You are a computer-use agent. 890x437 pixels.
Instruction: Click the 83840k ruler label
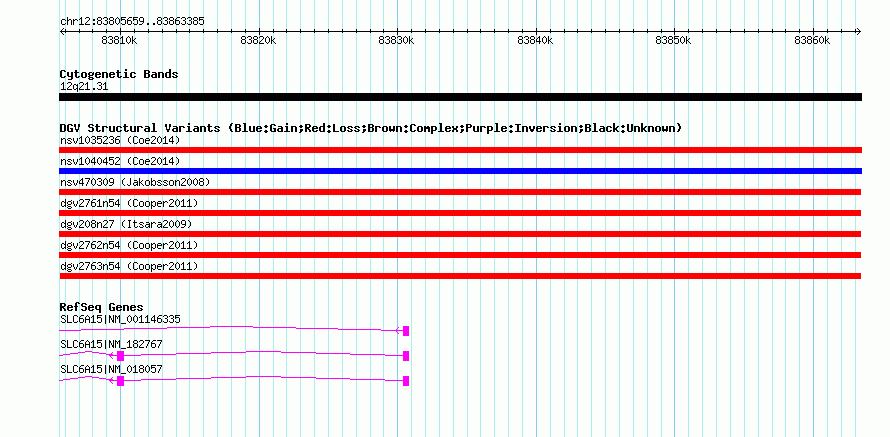click(535, 41)
